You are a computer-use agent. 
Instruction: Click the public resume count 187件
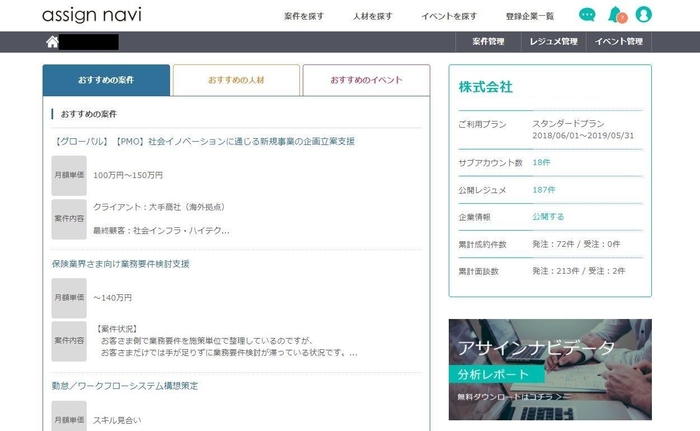(x=544, y=190)
